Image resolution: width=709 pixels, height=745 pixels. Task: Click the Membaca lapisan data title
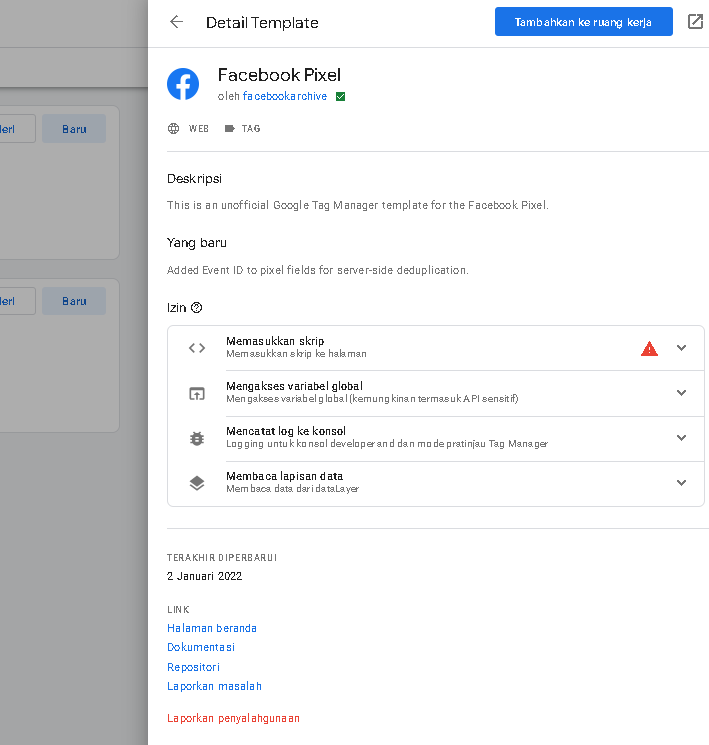[284, 476]
